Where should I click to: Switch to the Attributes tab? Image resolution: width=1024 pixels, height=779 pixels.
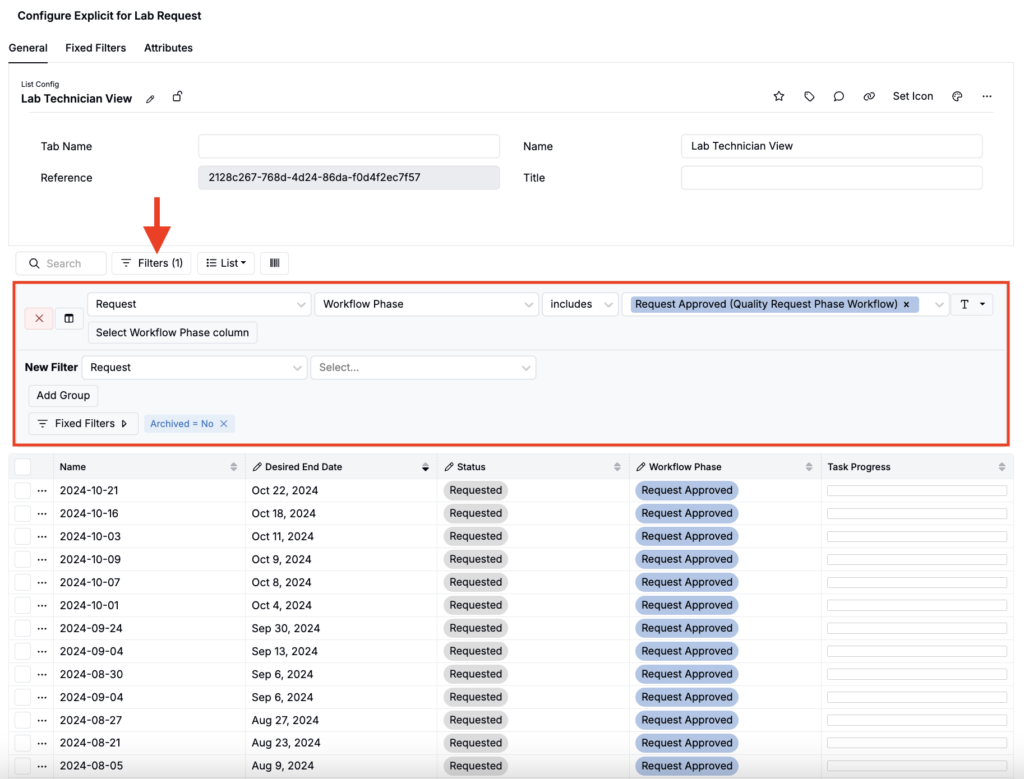168,47
